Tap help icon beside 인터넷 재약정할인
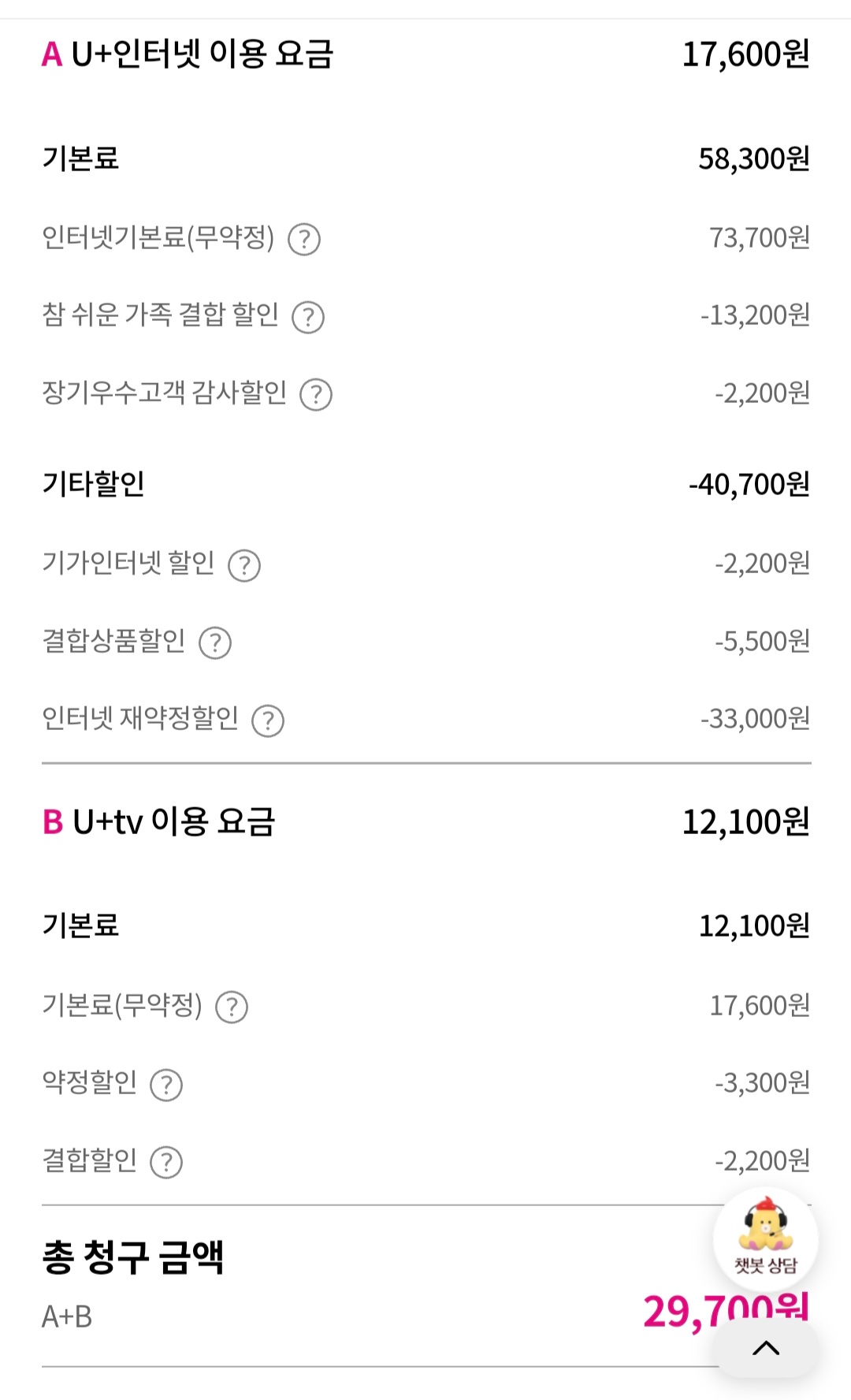The width and height of the screenshot is (851, 1400). tap(268, 720)
